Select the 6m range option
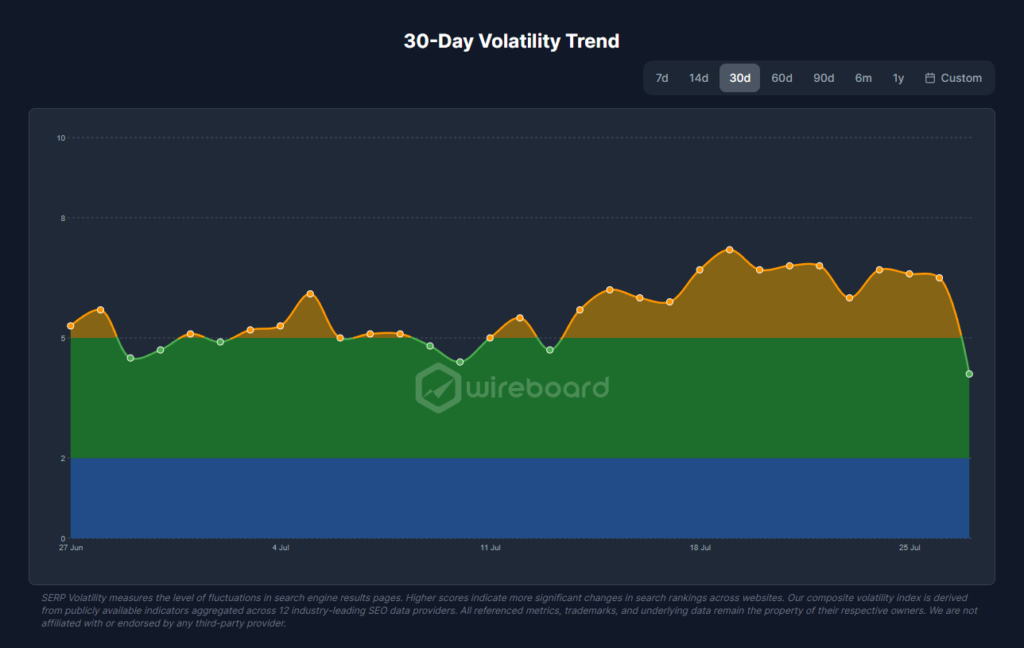The height and width of the screenshot is (648, 1024). point(863,78)
